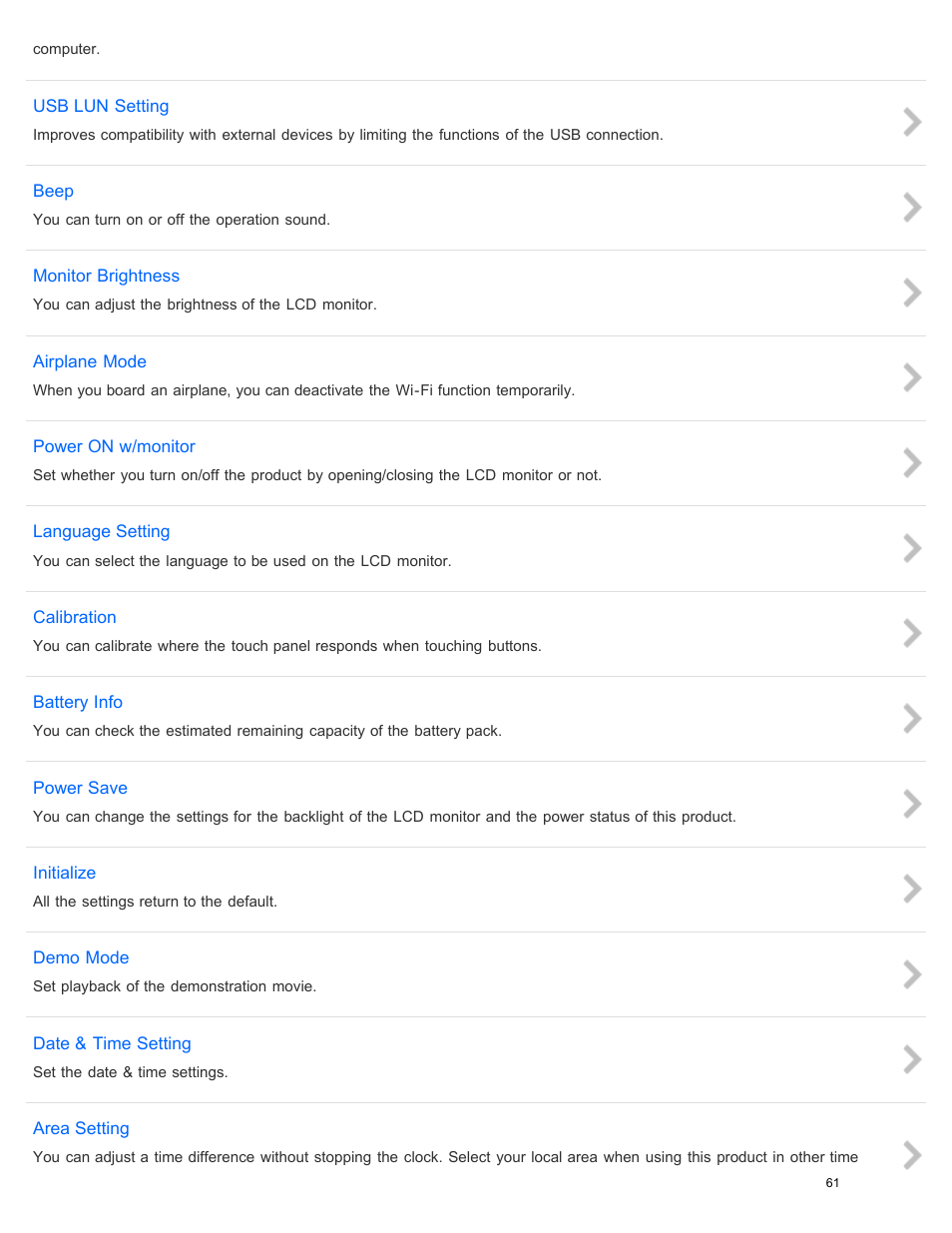
Task: Open the Date & Time Setting link
Action: [x=112, y=1043]
